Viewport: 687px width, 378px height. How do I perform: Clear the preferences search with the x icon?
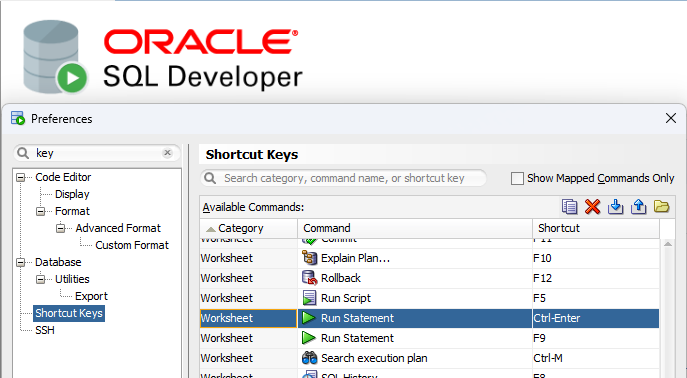click(167, 152)
